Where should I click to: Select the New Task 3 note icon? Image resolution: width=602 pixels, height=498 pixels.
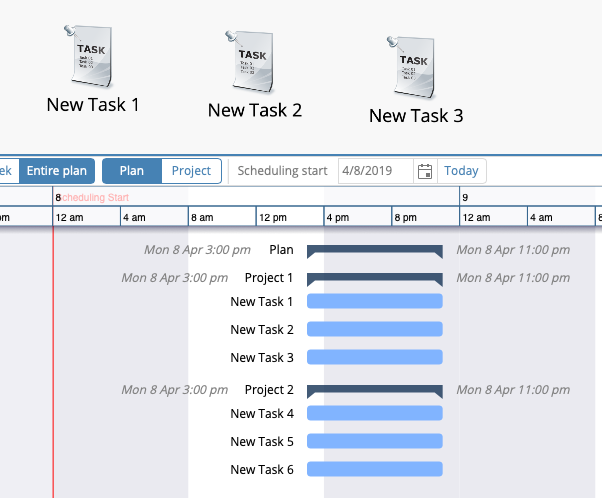point(412,67)
